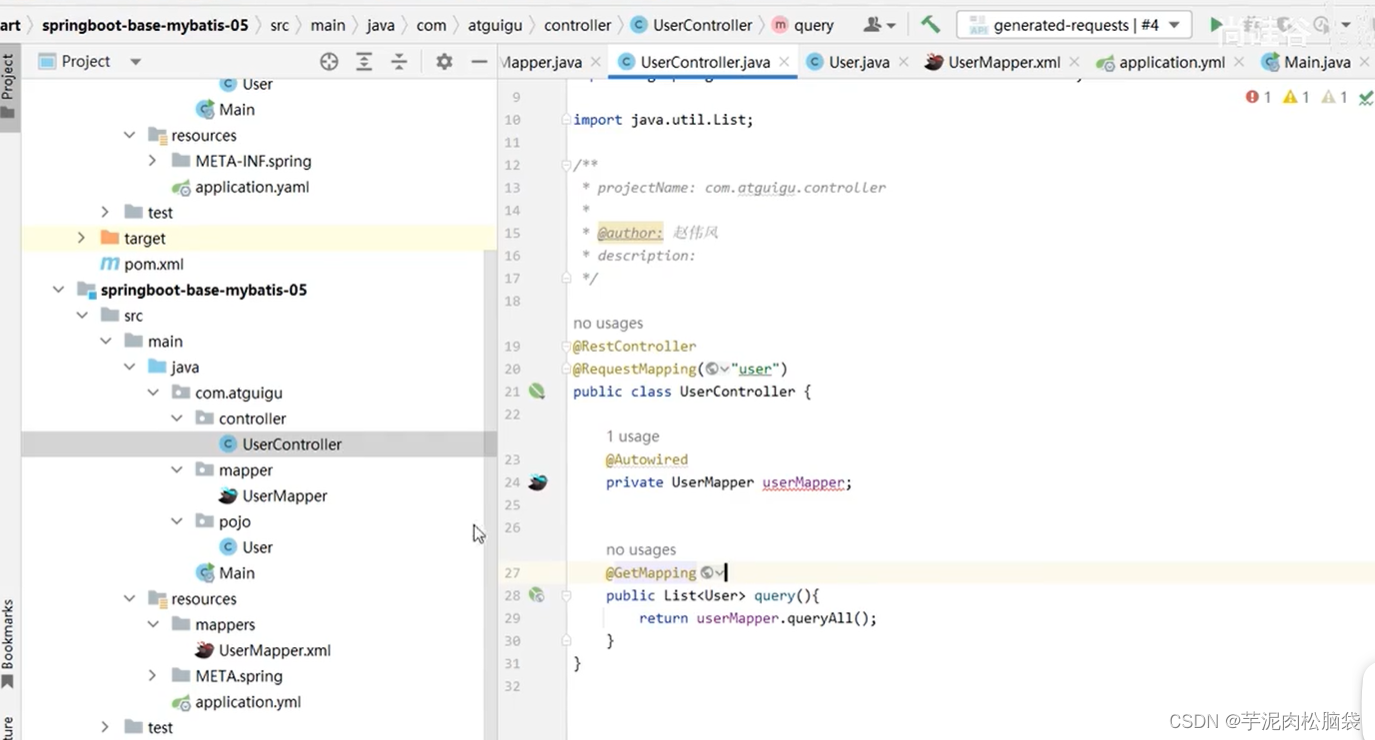Close the application.yml editor tab

(1239, 62)
